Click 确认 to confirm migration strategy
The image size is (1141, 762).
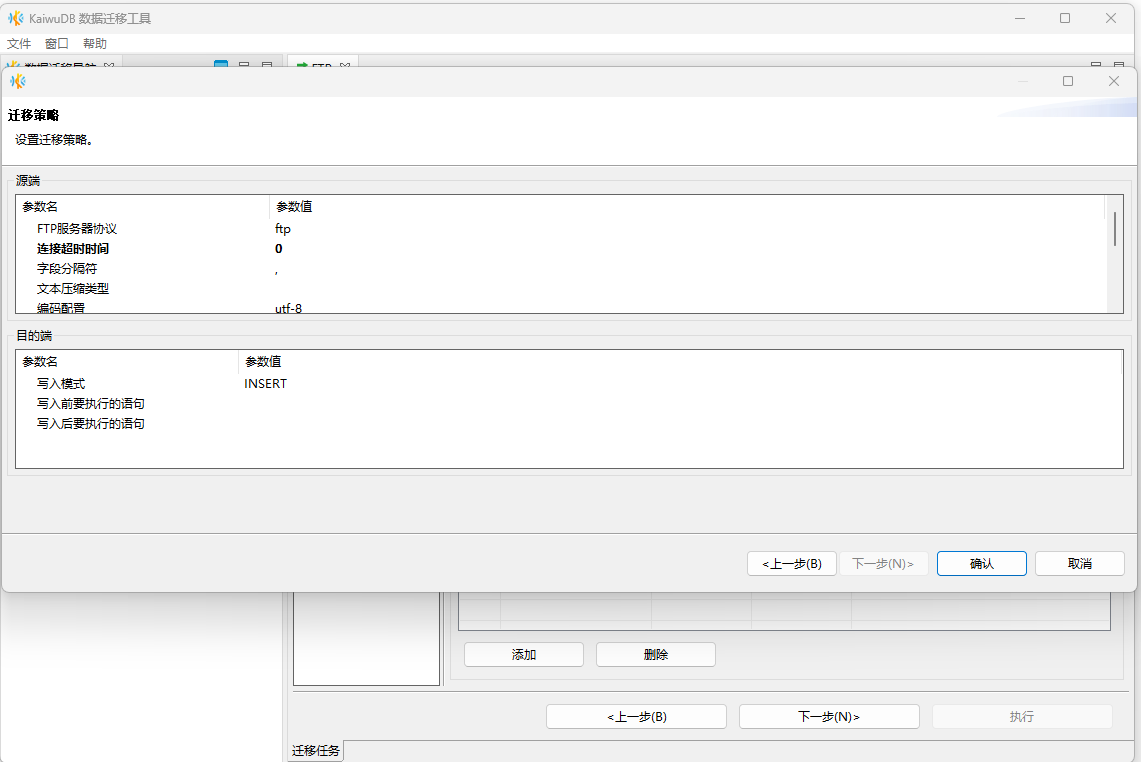[981, 564]
